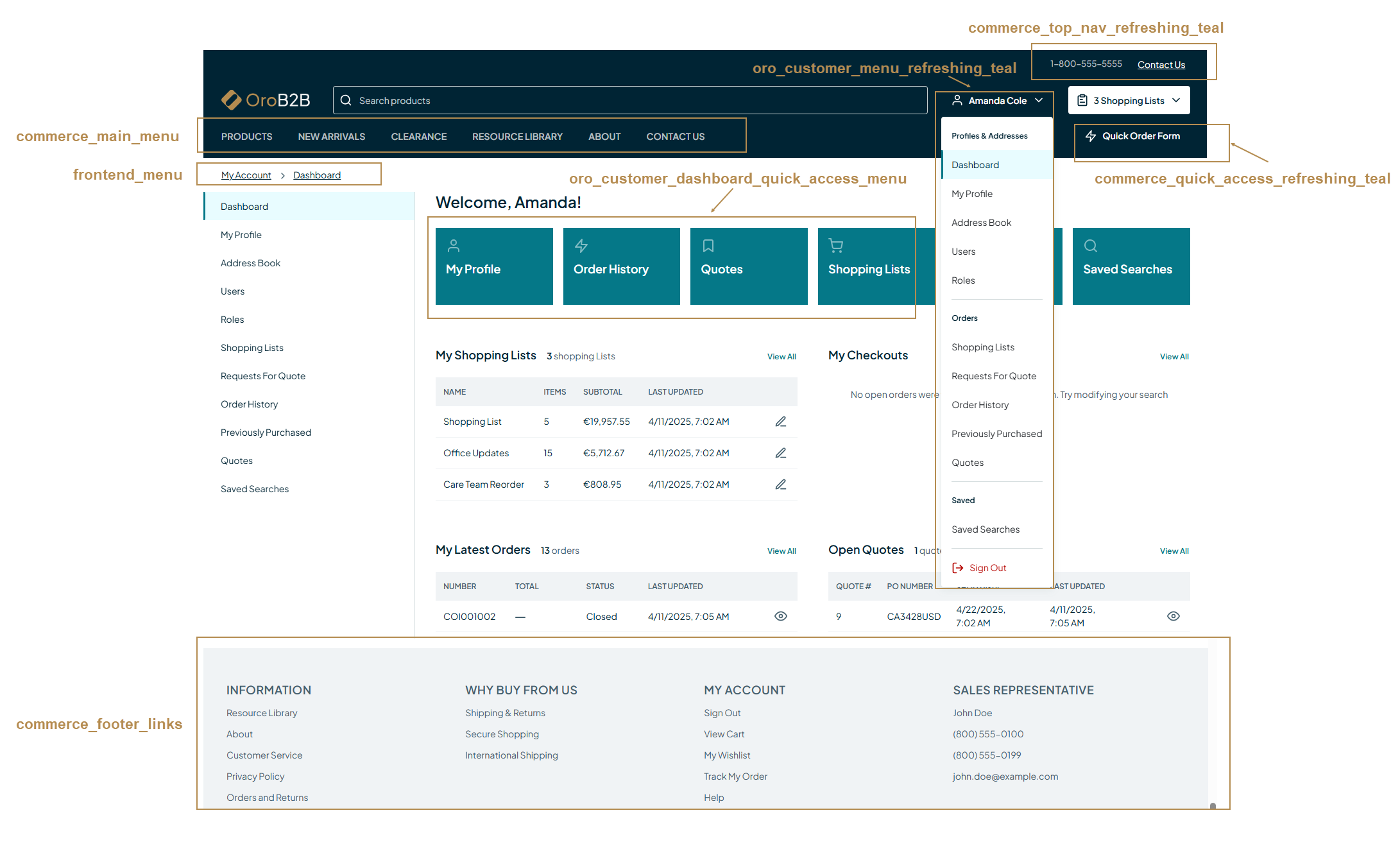1400x858 pixels.
Task: Click the chevron beside 3 Shopping Lists
Action: pyautogui.click(x=1176, y=101)
